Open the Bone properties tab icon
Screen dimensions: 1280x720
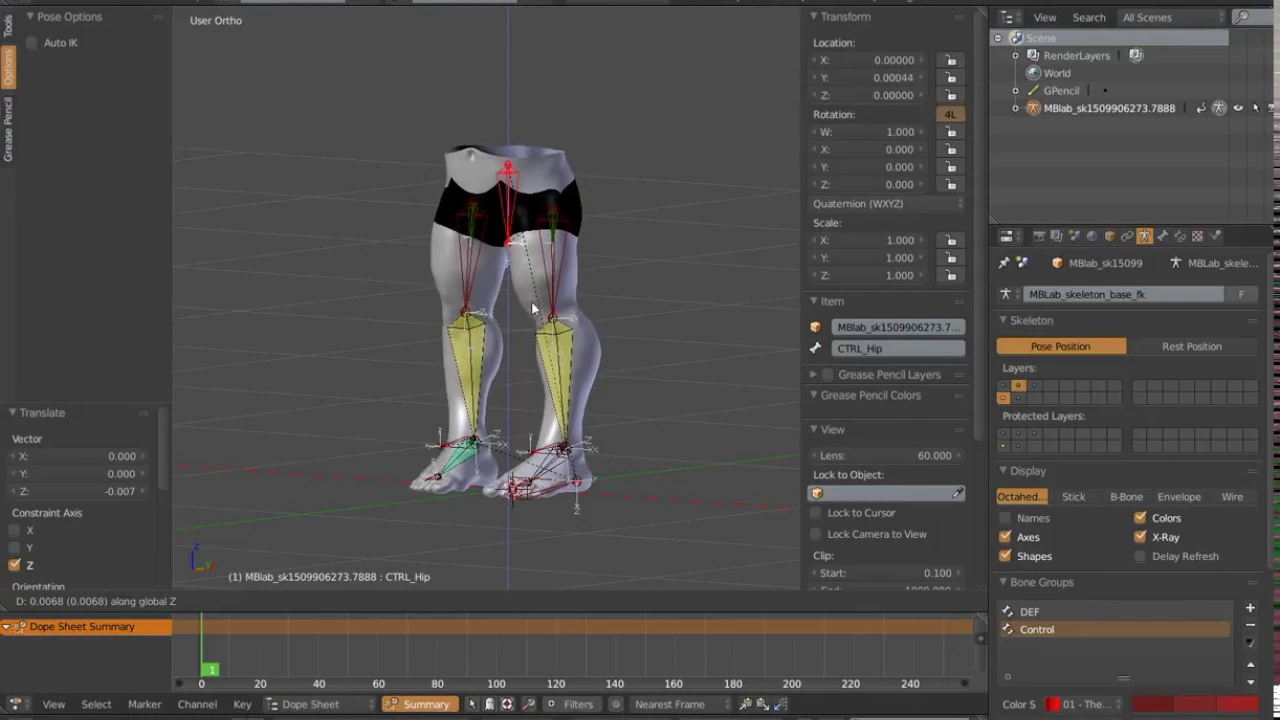(1162, 236)
